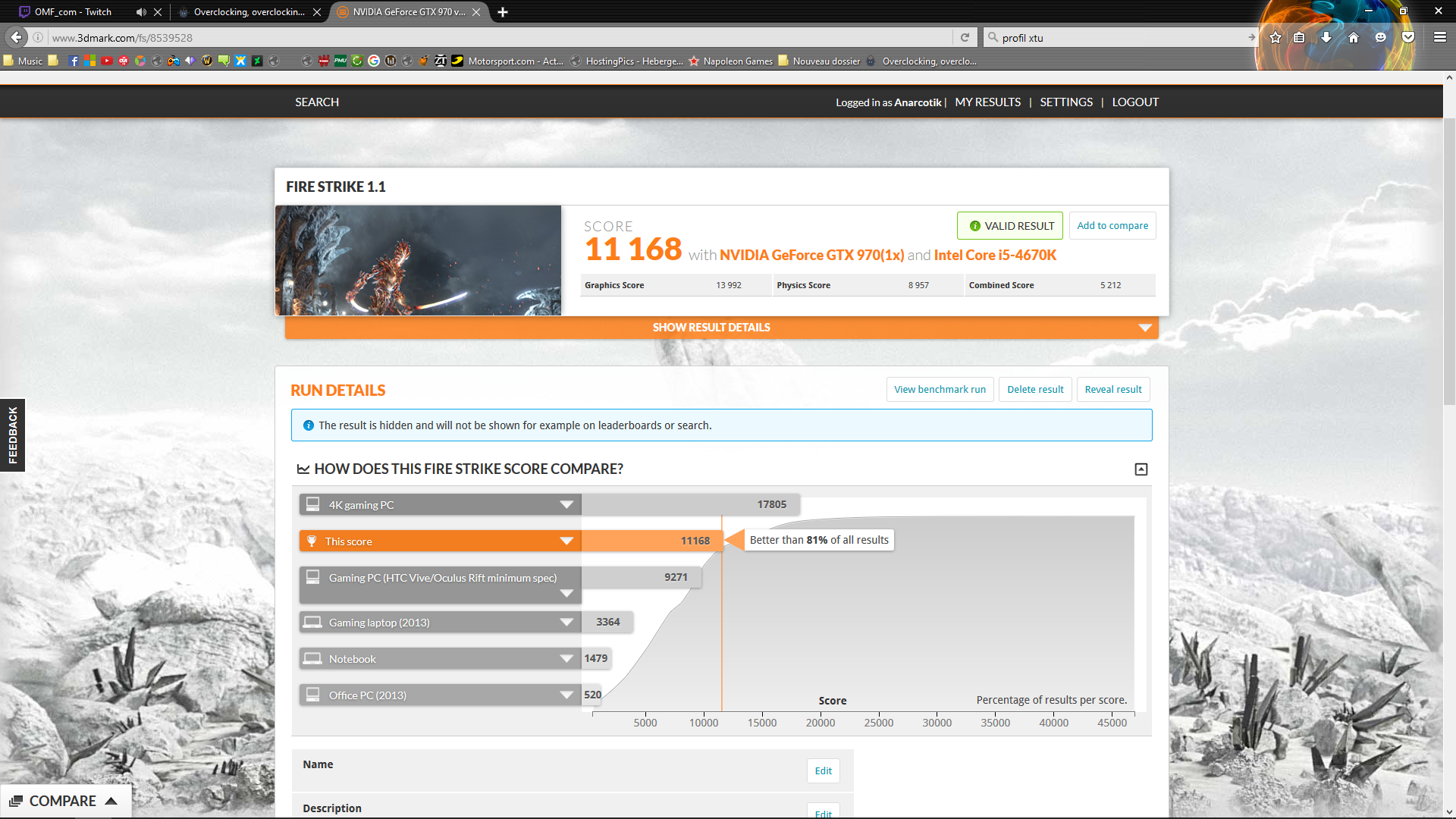Click Add to compare
The image size is (1456, 819).
pyautogui.click(x=1112, y=226)
